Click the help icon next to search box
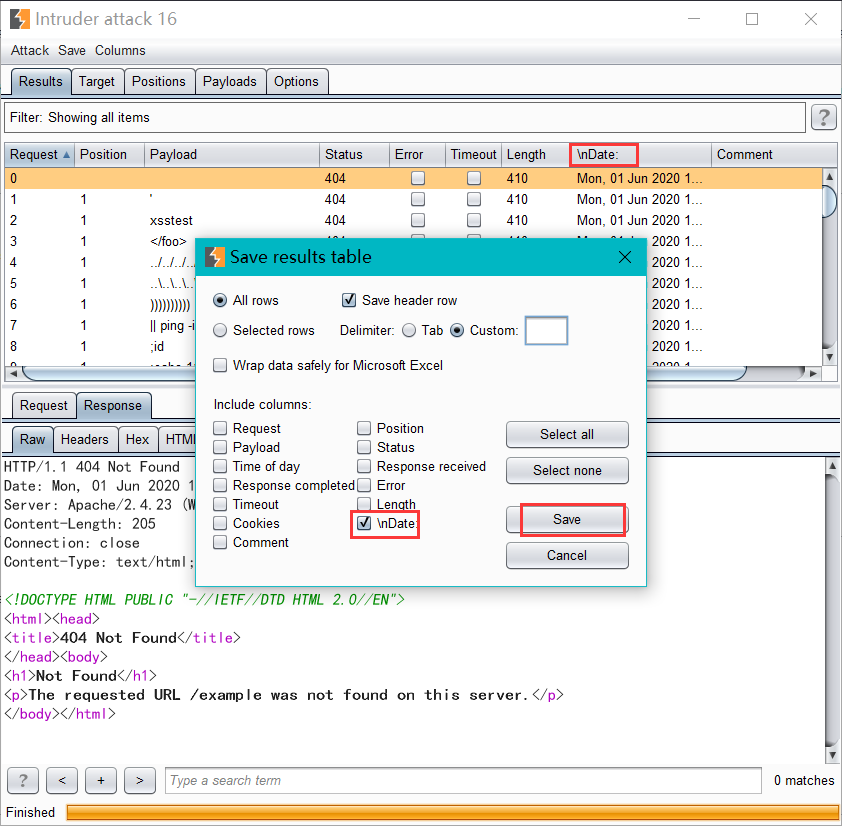 23,780
